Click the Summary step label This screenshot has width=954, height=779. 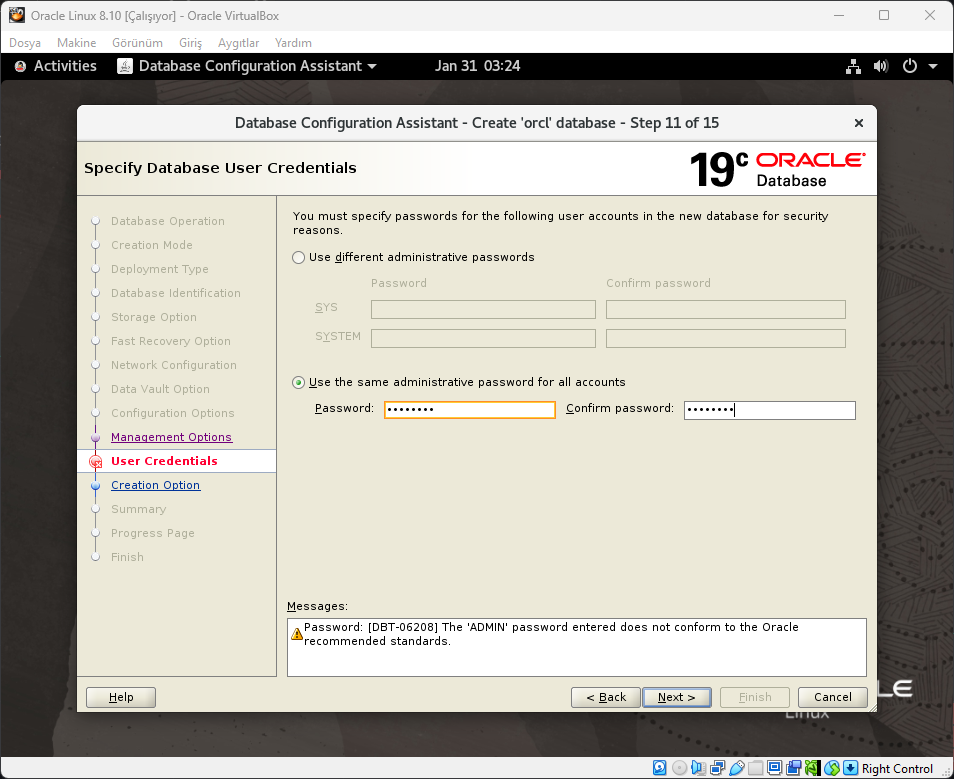139,509
